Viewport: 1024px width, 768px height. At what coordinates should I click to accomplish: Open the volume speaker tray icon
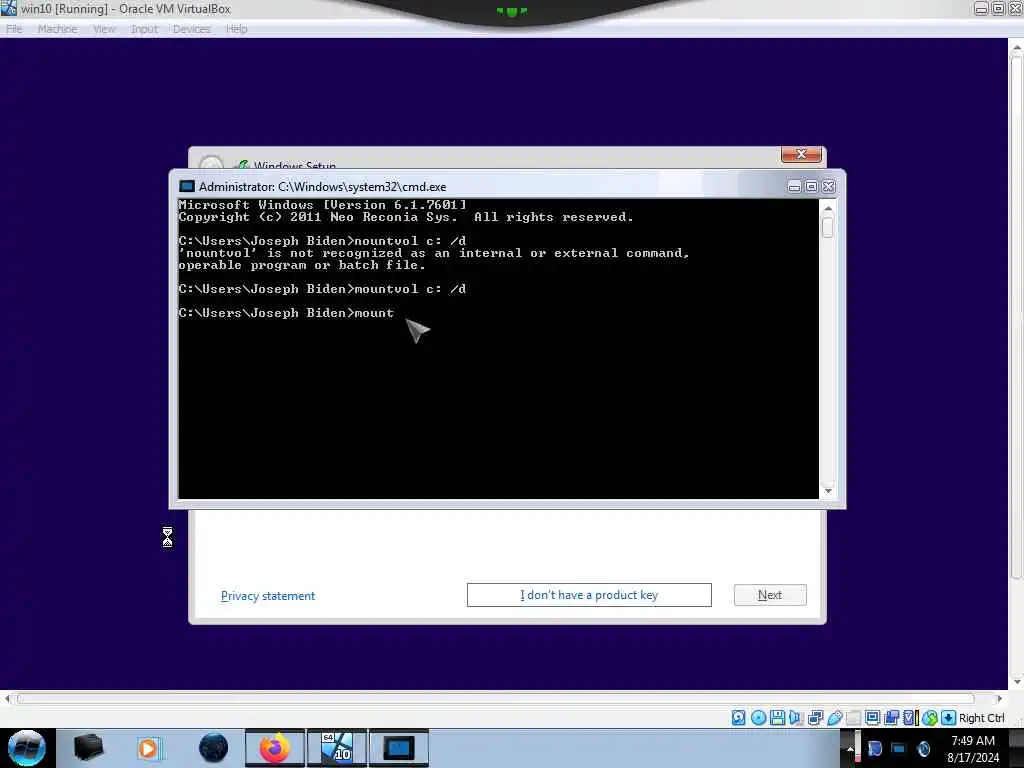(923, 749)
